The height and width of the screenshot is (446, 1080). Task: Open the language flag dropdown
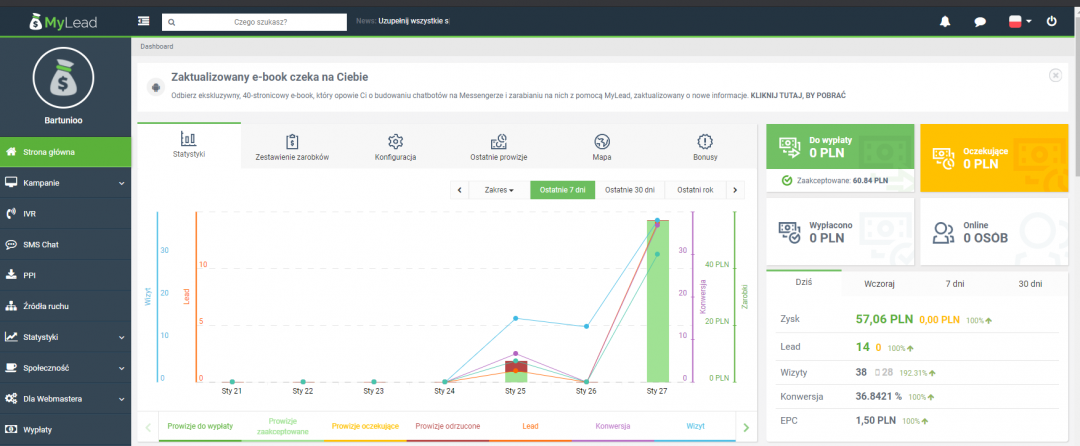pos(1020,21)
